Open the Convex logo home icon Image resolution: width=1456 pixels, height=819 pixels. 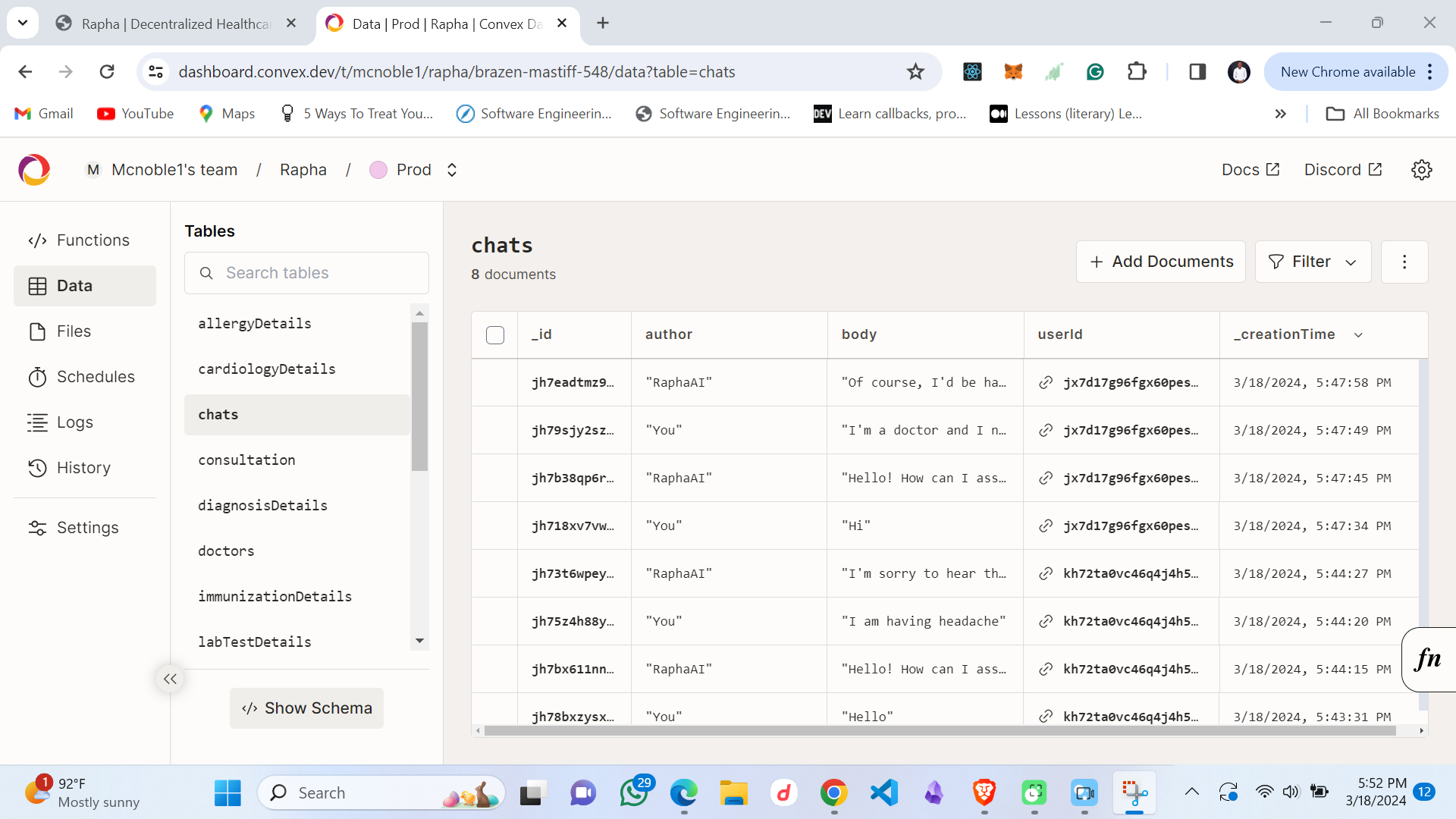point(34,170)
